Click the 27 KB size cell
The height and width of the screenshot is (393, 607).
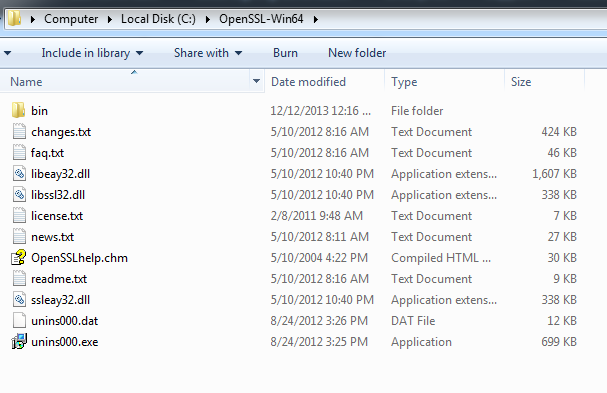[x=562, y=237]
